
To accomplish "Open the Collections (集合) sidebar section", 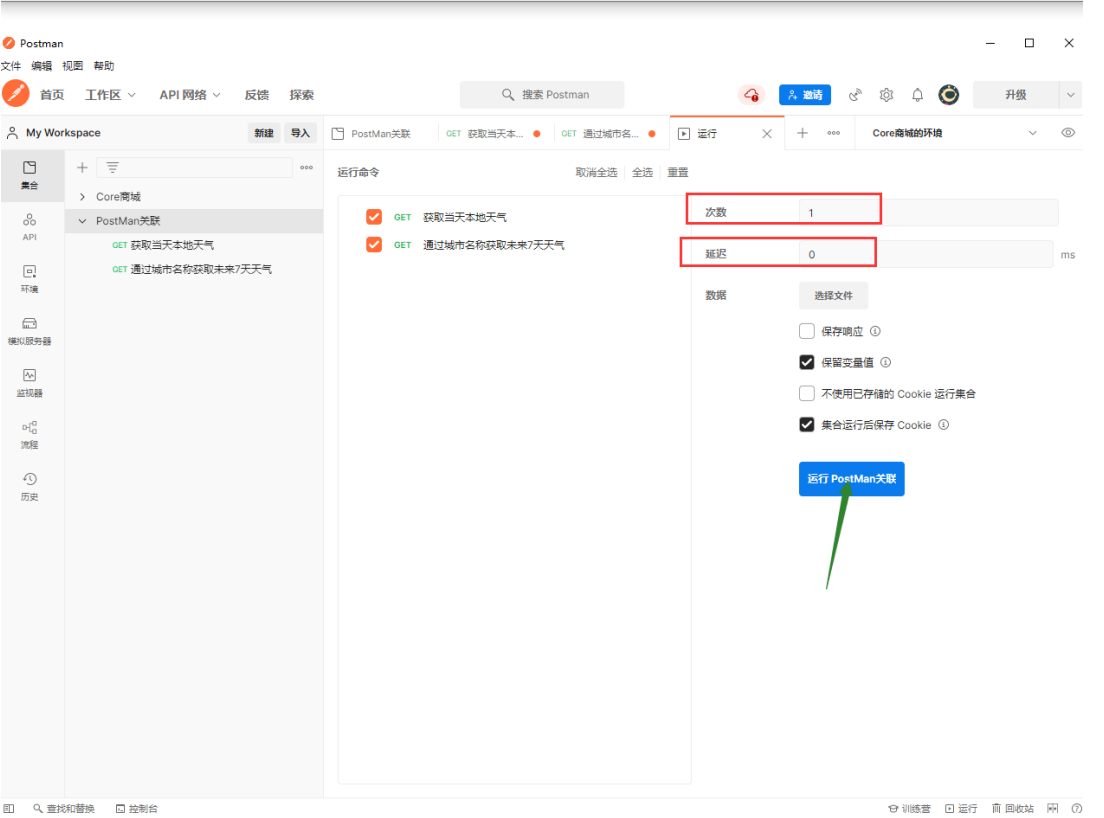I will point(30,175).
